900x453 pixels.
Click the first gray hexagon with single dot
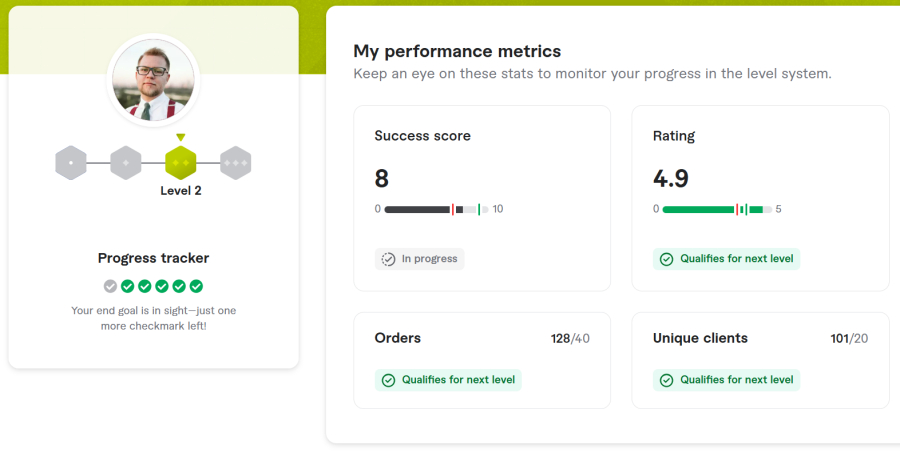71,162
